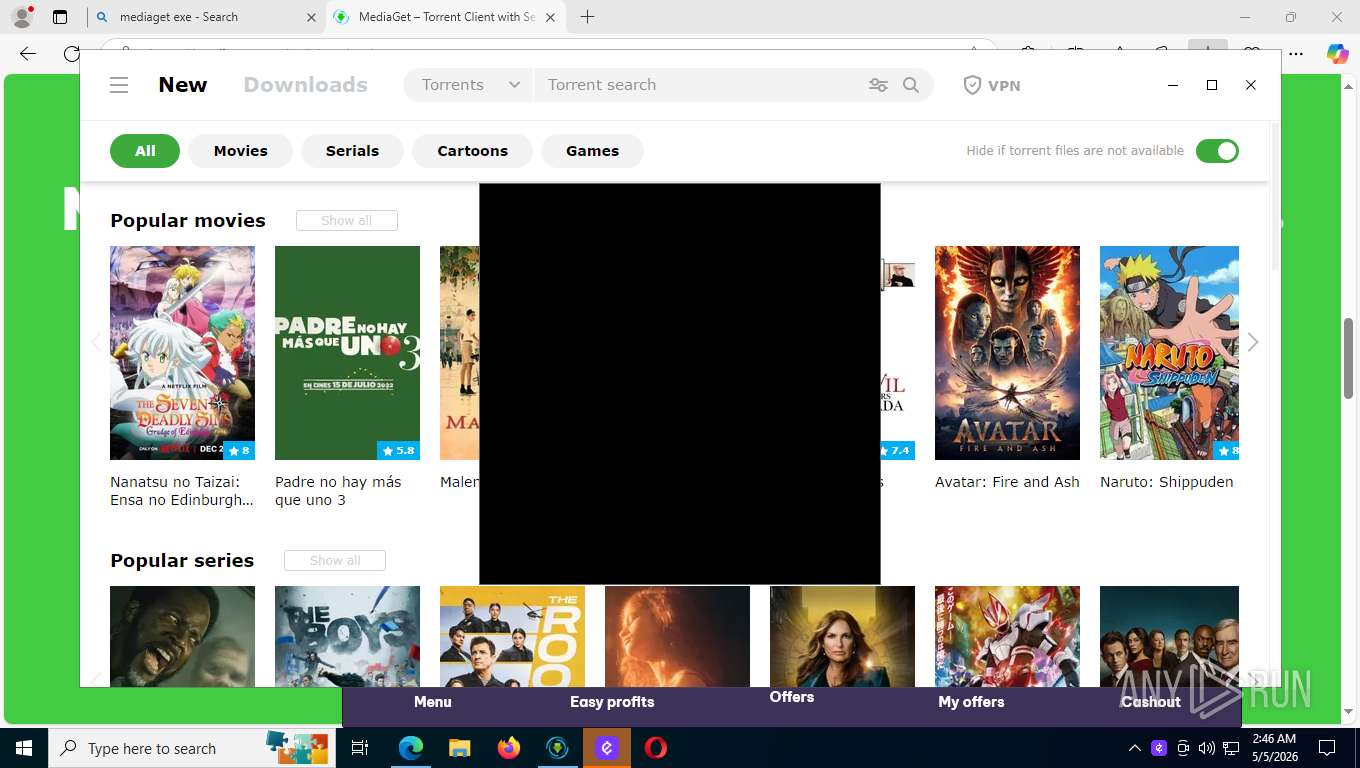
Task: Open Edge tab actions icon
Action: coord(60,17)
